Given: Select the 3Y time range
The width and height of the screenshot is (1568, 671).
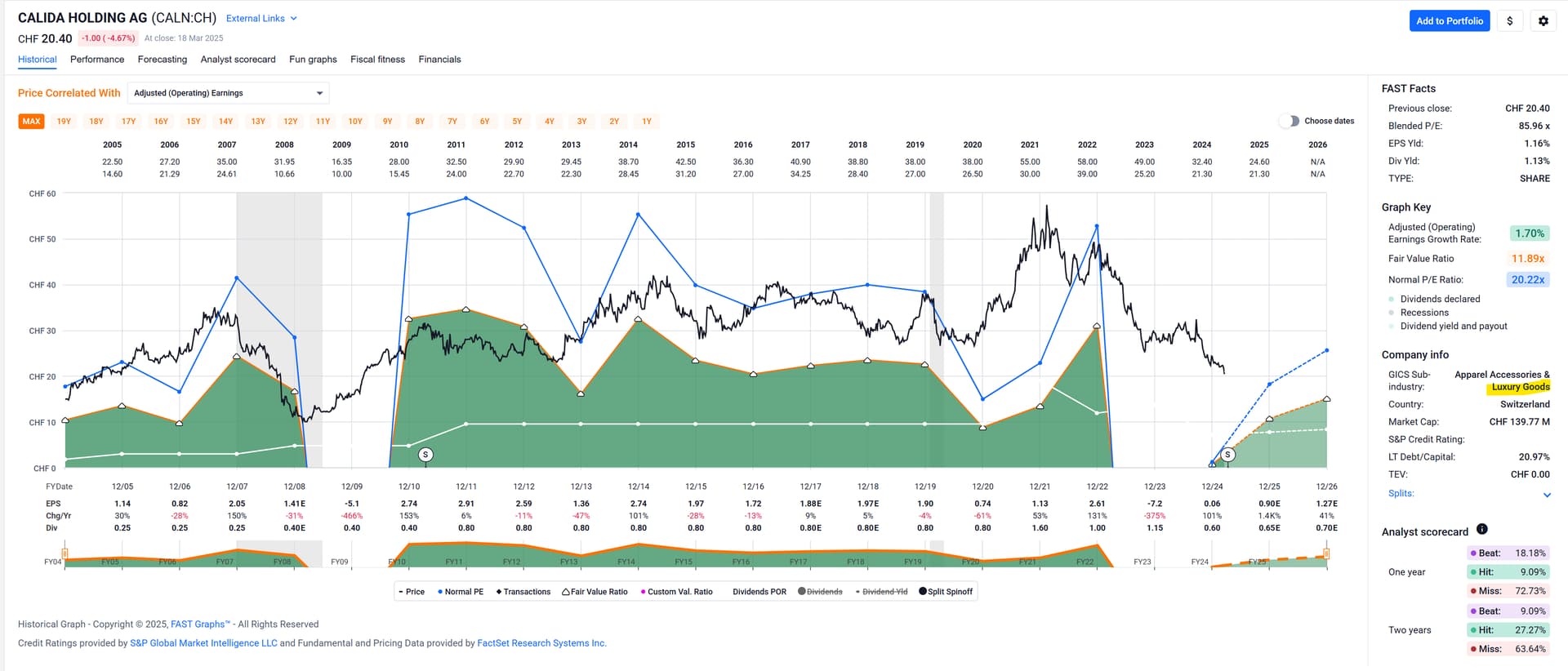Looking at the screenshot, I should tap(581, 122).
